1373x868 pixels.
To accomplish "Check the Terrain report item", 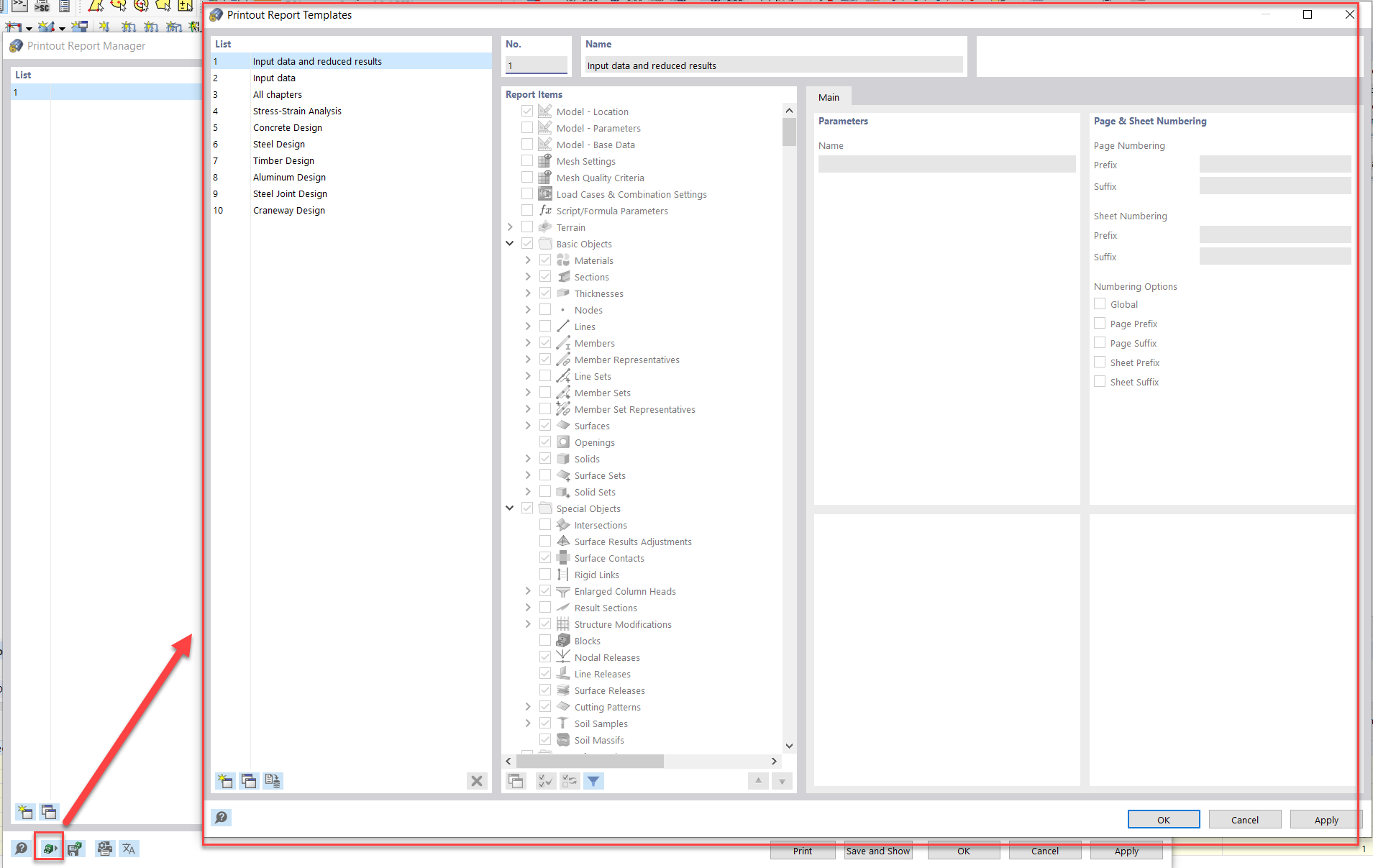I will [527, 227].
